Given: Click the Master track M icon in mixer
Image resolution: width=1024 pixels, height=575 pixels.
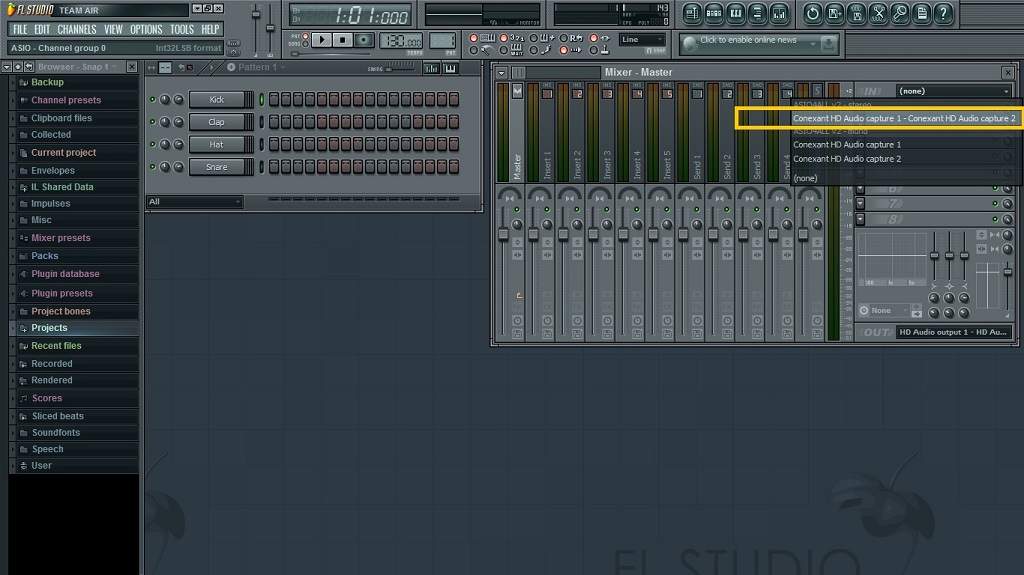Looking at the screenshot, I should pos(517,91).
